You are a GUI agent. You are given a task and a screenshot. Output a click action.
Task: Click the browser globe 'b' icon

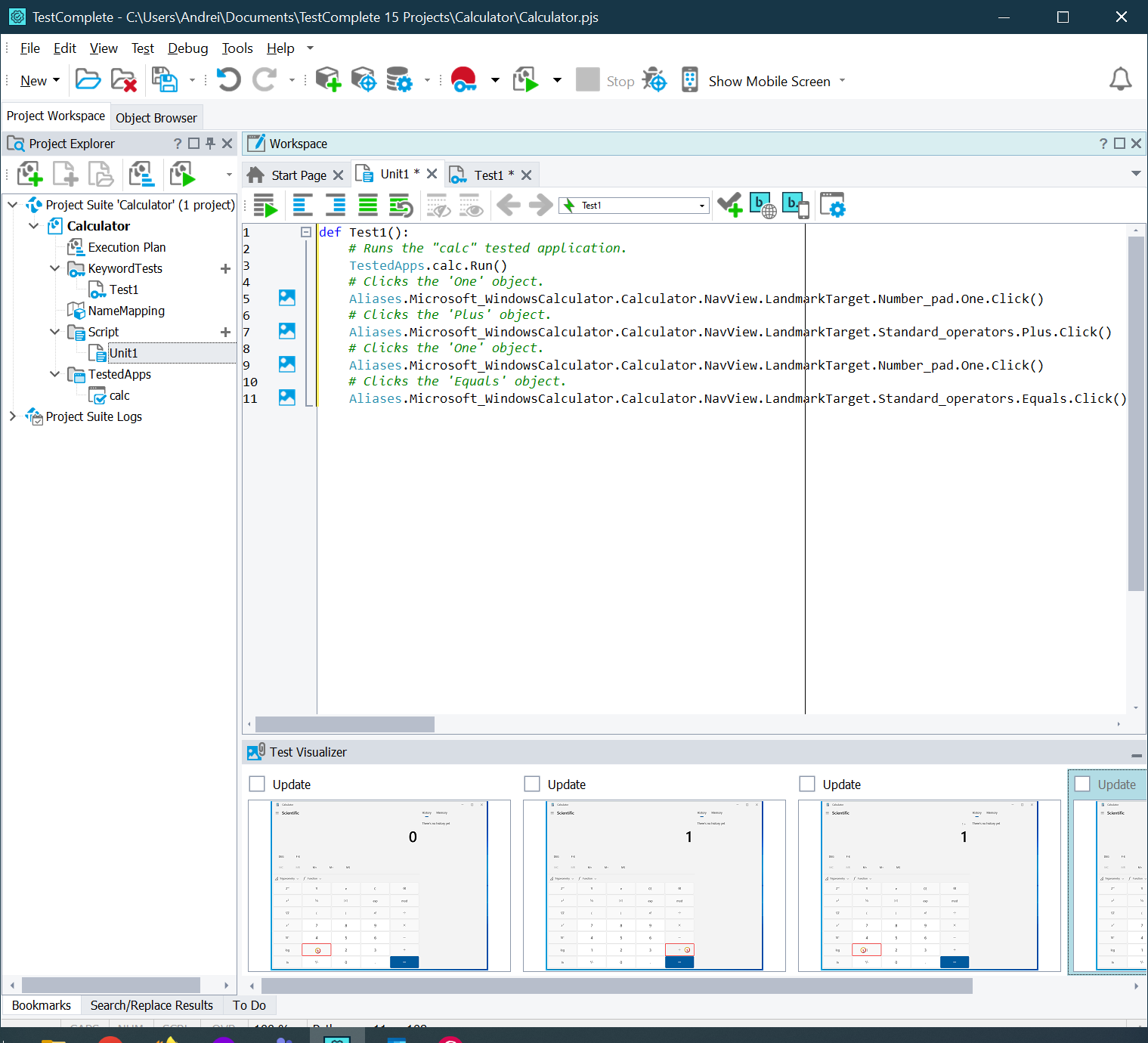point(763,205)
